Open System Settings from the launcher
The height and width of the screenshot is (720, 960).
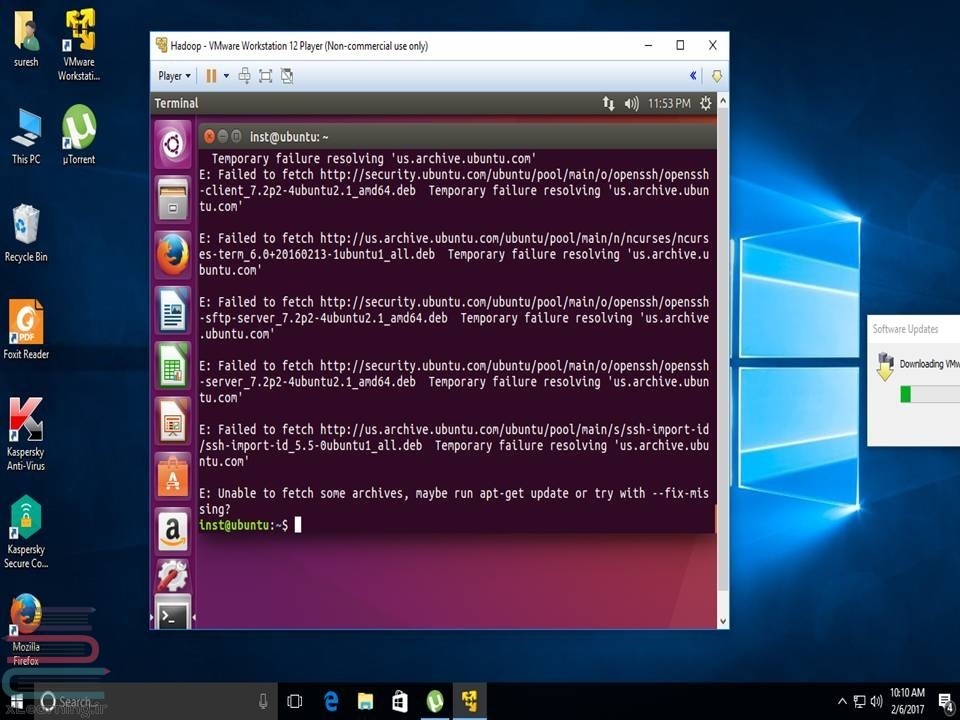[x=172, y=575]
